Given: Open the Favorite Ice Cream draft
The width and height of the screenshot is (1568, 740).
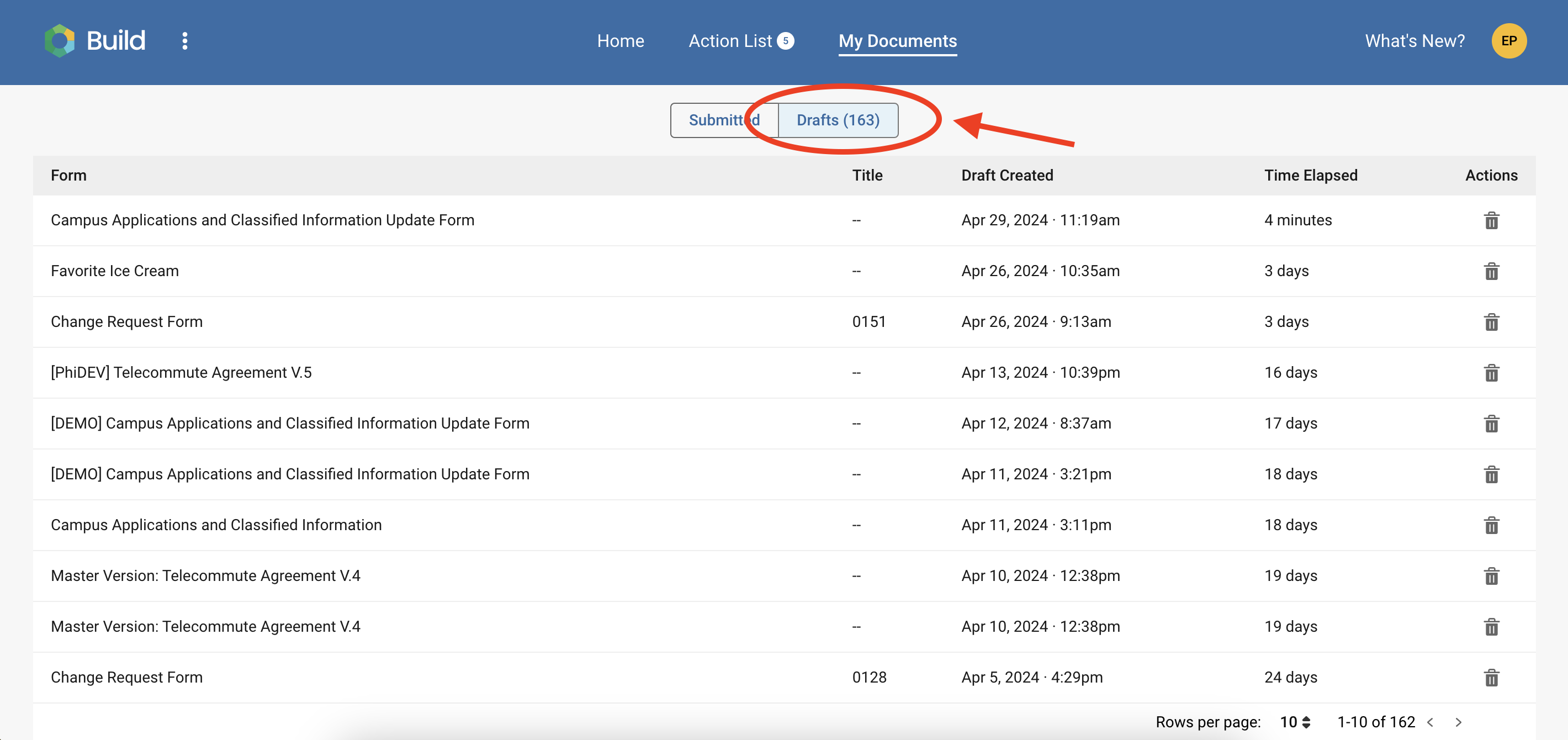Looking at the screenshot, I should [114, 271].
